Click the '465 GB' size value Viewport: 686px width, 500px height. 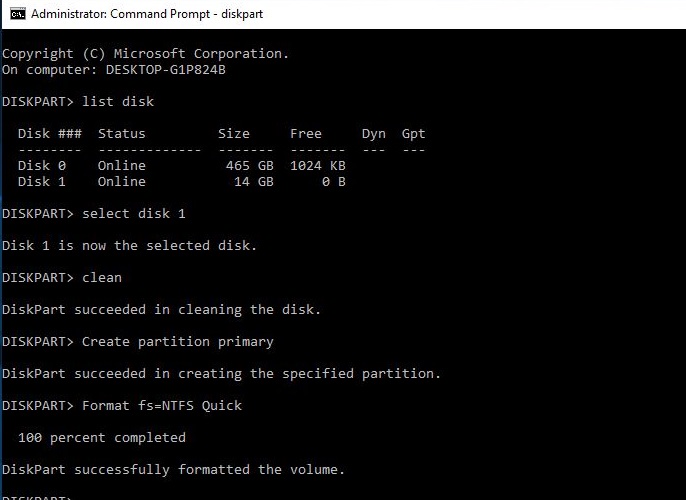(x=250, y=166)
